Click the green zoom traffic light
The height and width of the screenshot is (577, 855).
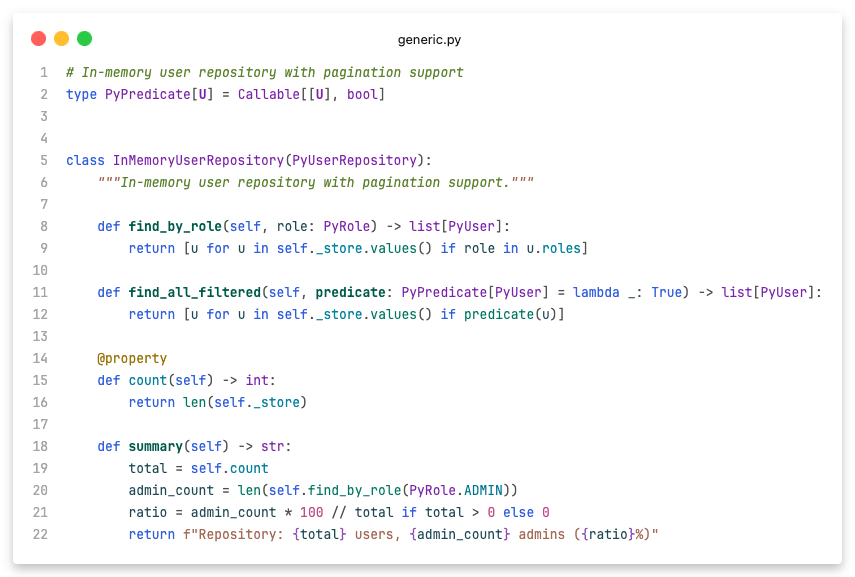coord(85,38)
